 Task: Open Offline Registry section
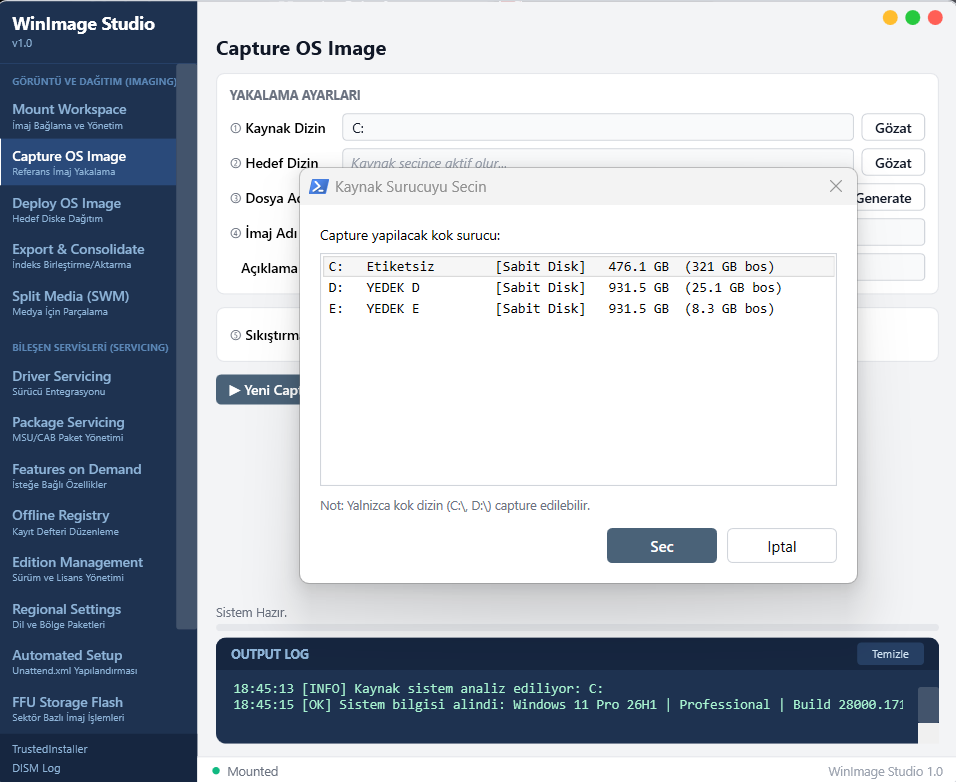(88, 522)
